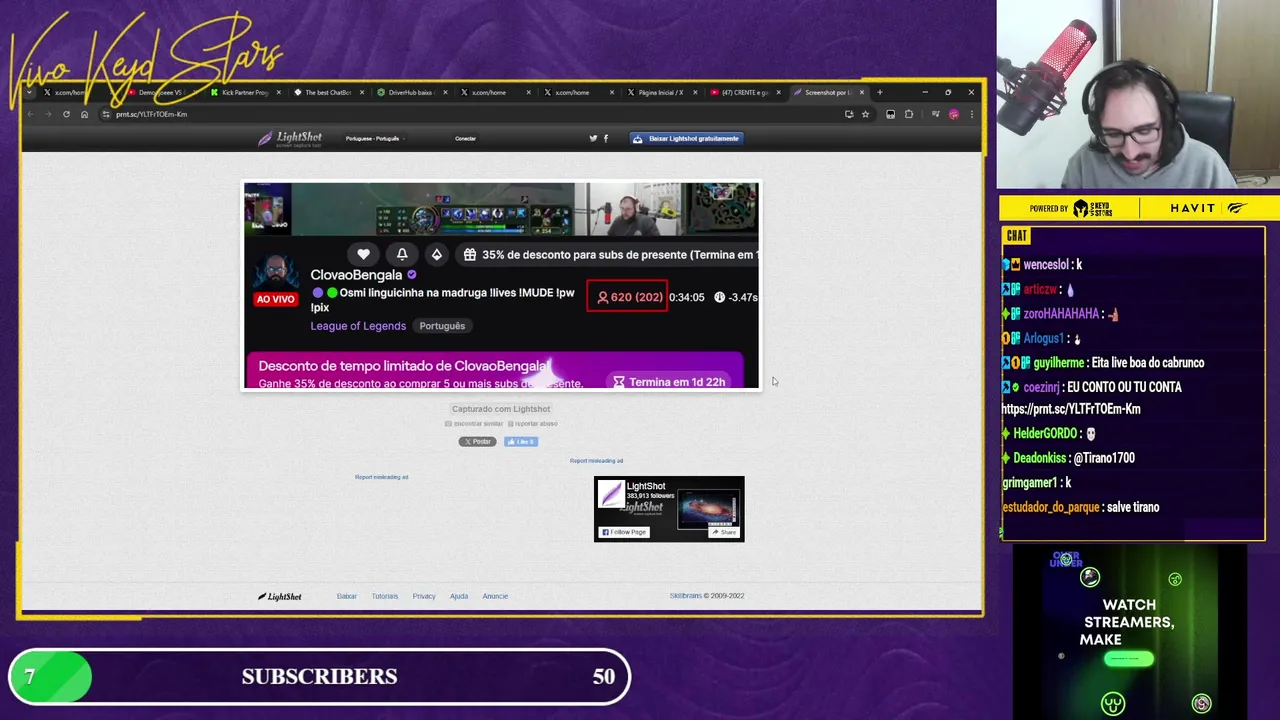1280x720 pixels.
Task: Open the Tutoriais footer link
Action: pos(385,596)
